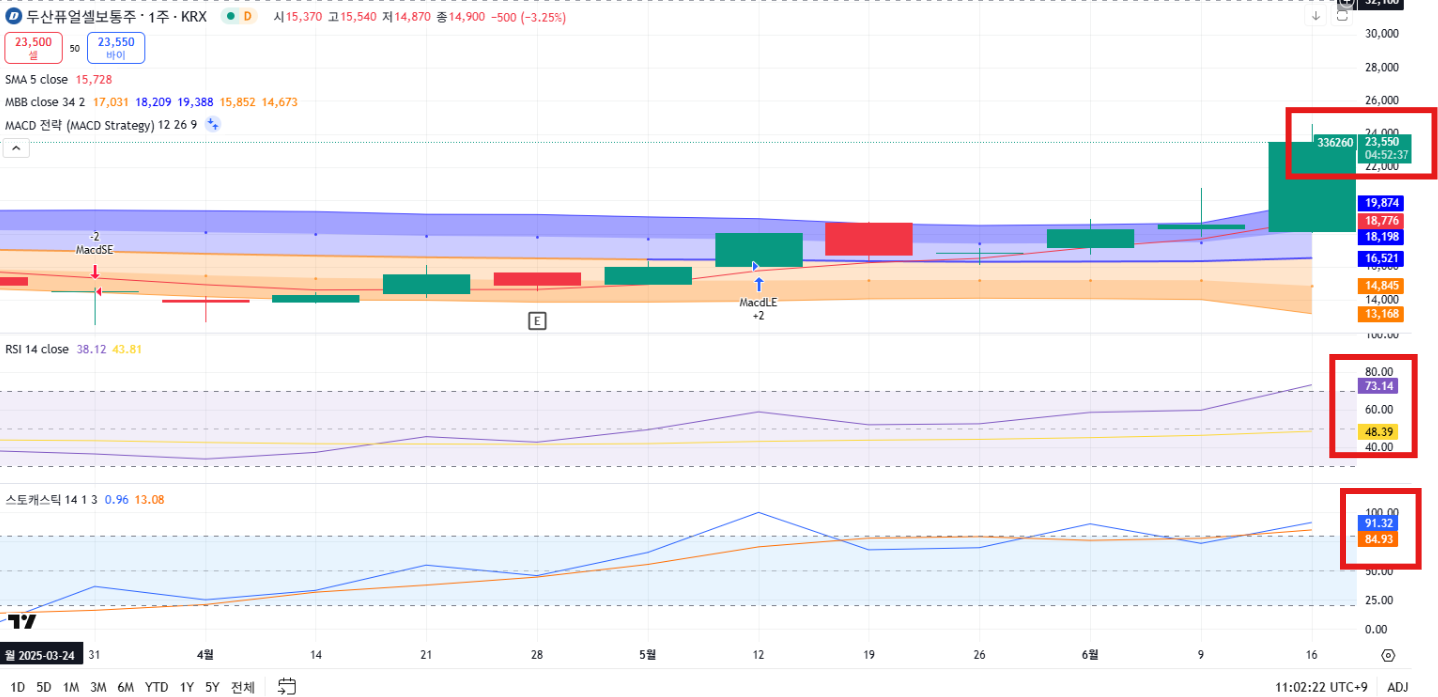
Task: Click the red 23,500 sell button
Action: pos(33,48)
